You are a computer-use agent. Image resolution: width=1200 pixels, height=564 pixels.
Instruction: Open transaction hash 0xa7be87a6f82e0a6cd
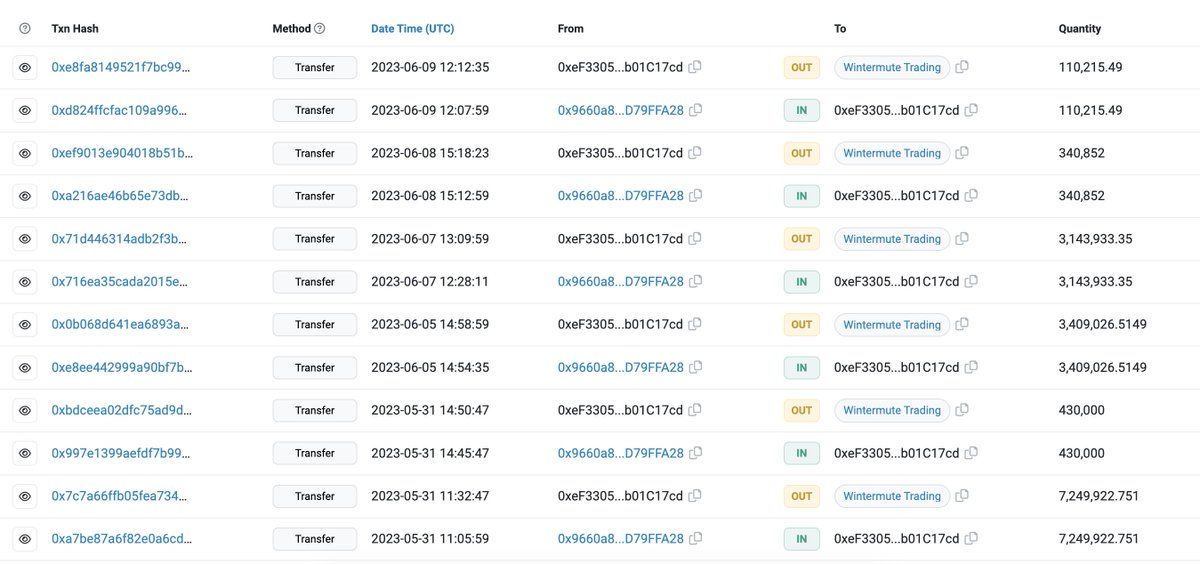[121, 539]
